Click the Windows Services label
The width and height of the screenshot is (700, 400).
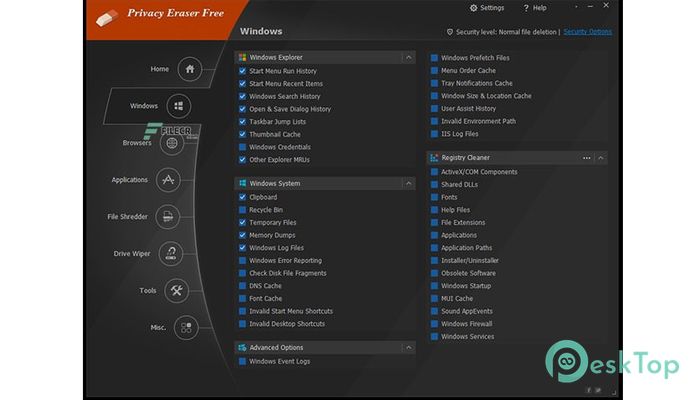(x=467, y=337)
